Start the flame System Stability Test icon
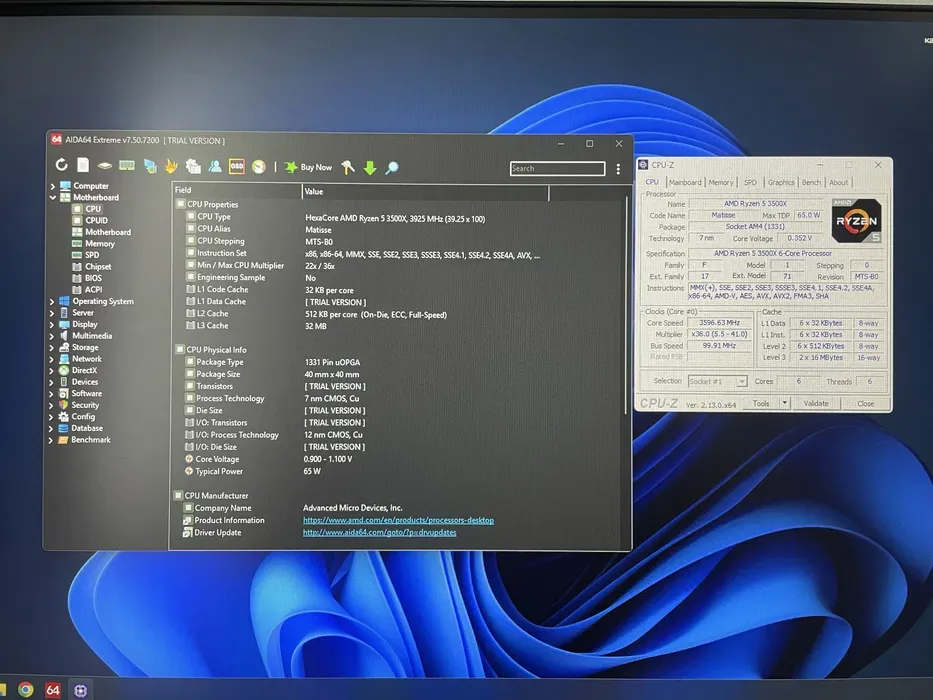 click(171, 166)
